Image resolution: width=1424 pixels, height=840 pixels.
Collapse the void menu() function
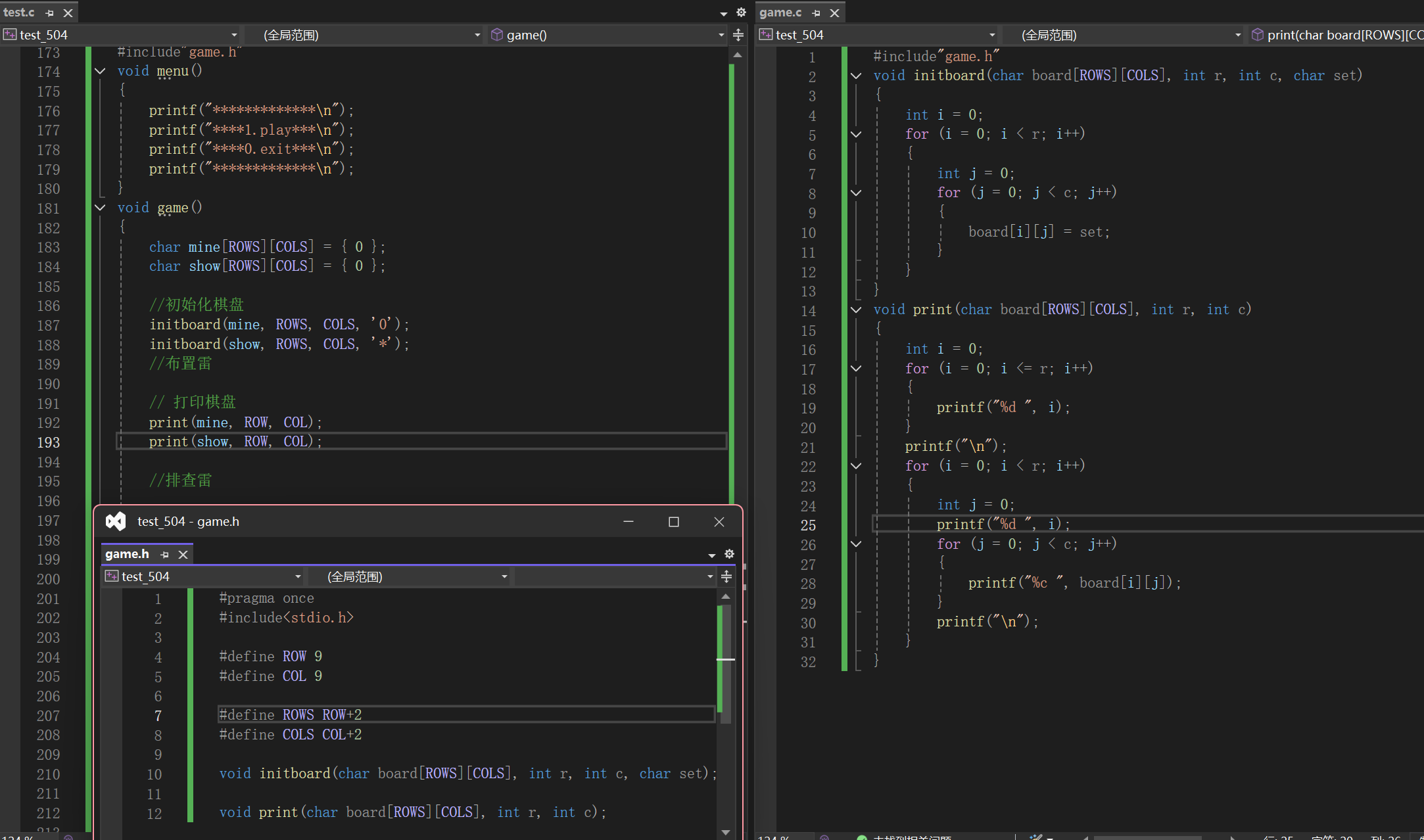click(100, 71)
